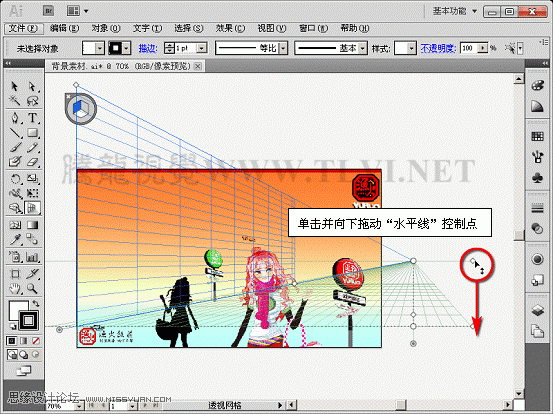Screen dimensions: 553x414
Task: Click the Stroke color swatch in toolbox
Action: click(x=29, y=320)
